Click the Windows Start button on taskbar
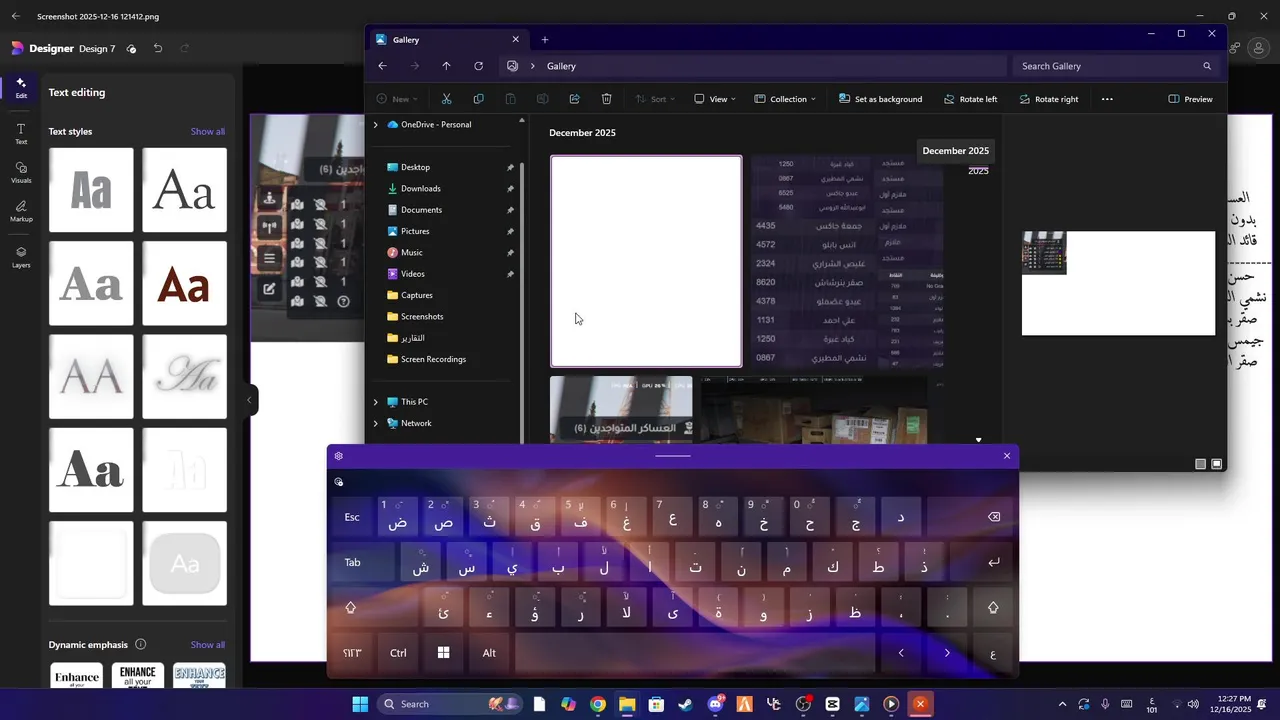 tap(360, 704)
